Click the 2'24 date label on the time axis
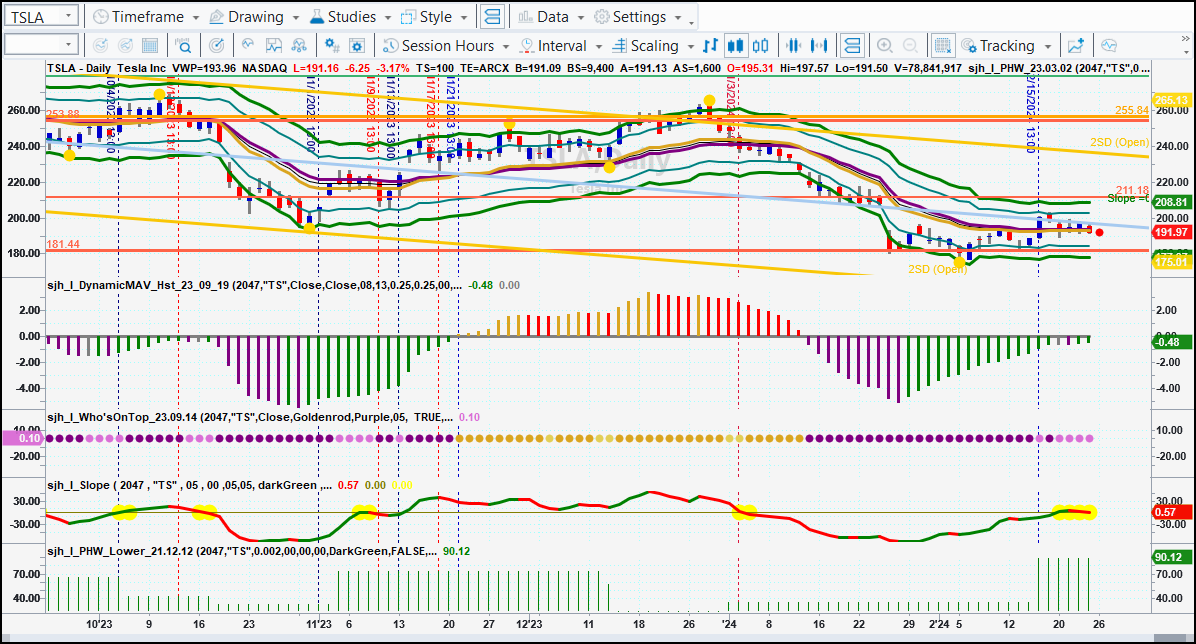 [x=938, y=624]
